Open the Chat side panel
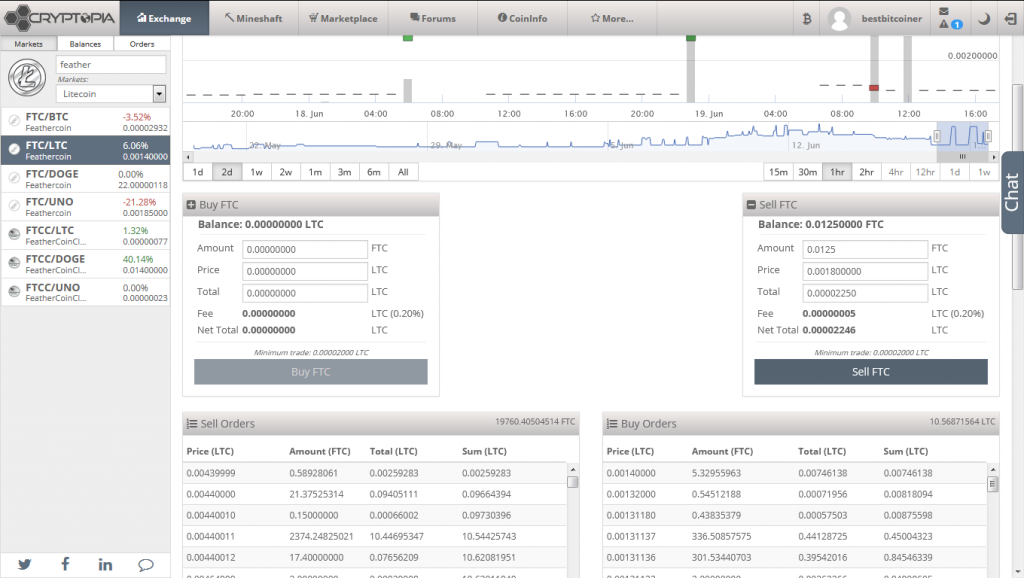This screenshot has height=578, width=1024. click(x=1012, y=192)
